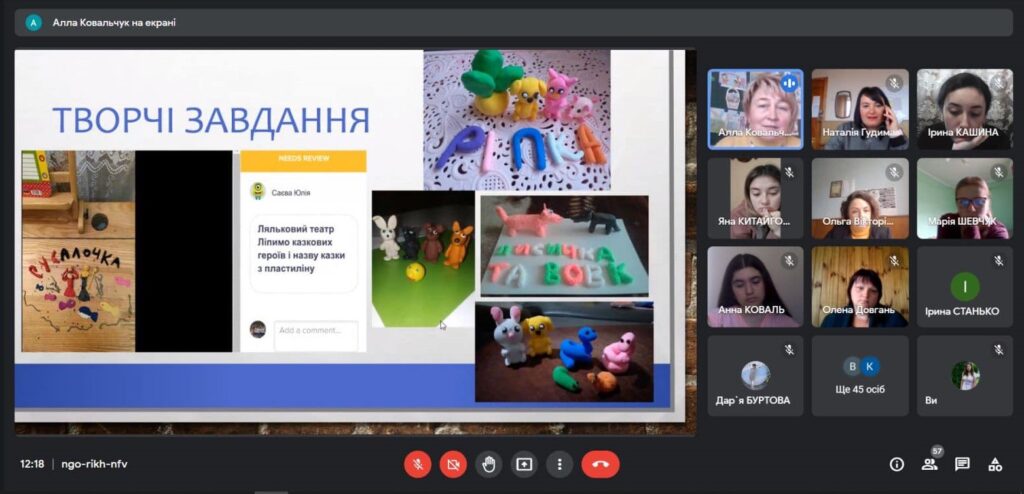Select Алла Ковальчук's video tile
The width and height of the screenshot is (1024, 494).
point(755,109)
